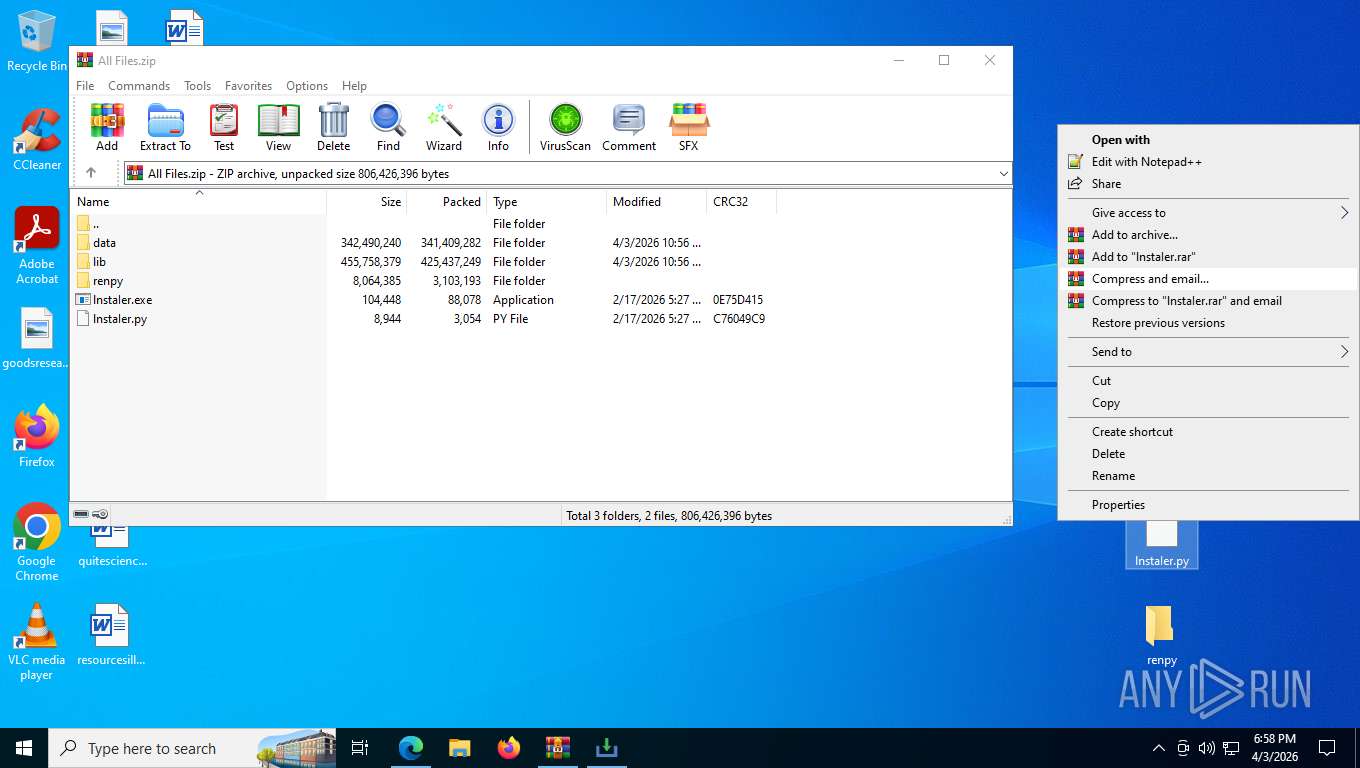Launch the Wizard tool

pos(444,127)
